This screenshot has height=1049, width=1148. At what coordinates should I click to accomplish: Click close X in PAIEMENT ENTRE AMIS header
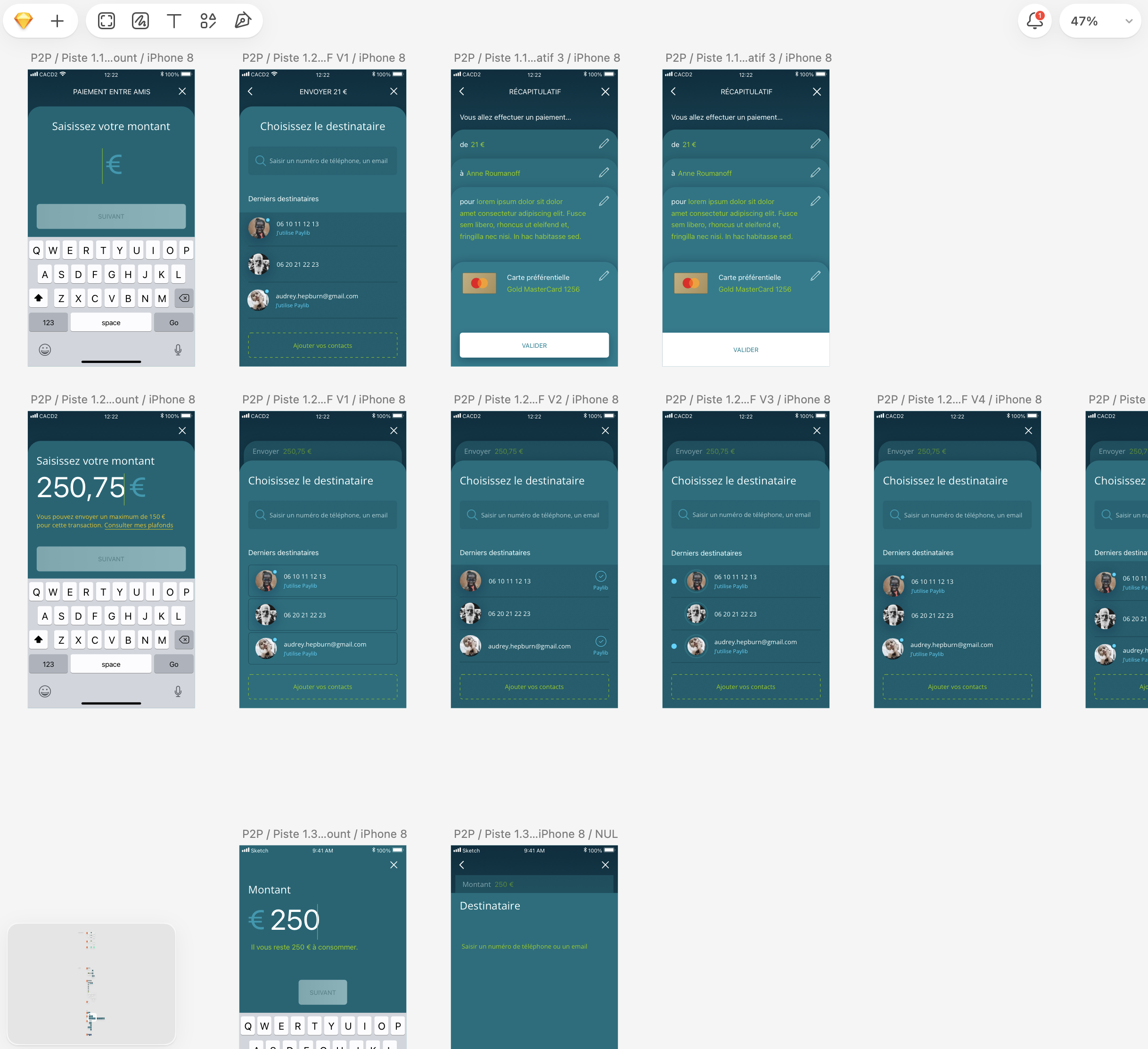tap(182, 91)
